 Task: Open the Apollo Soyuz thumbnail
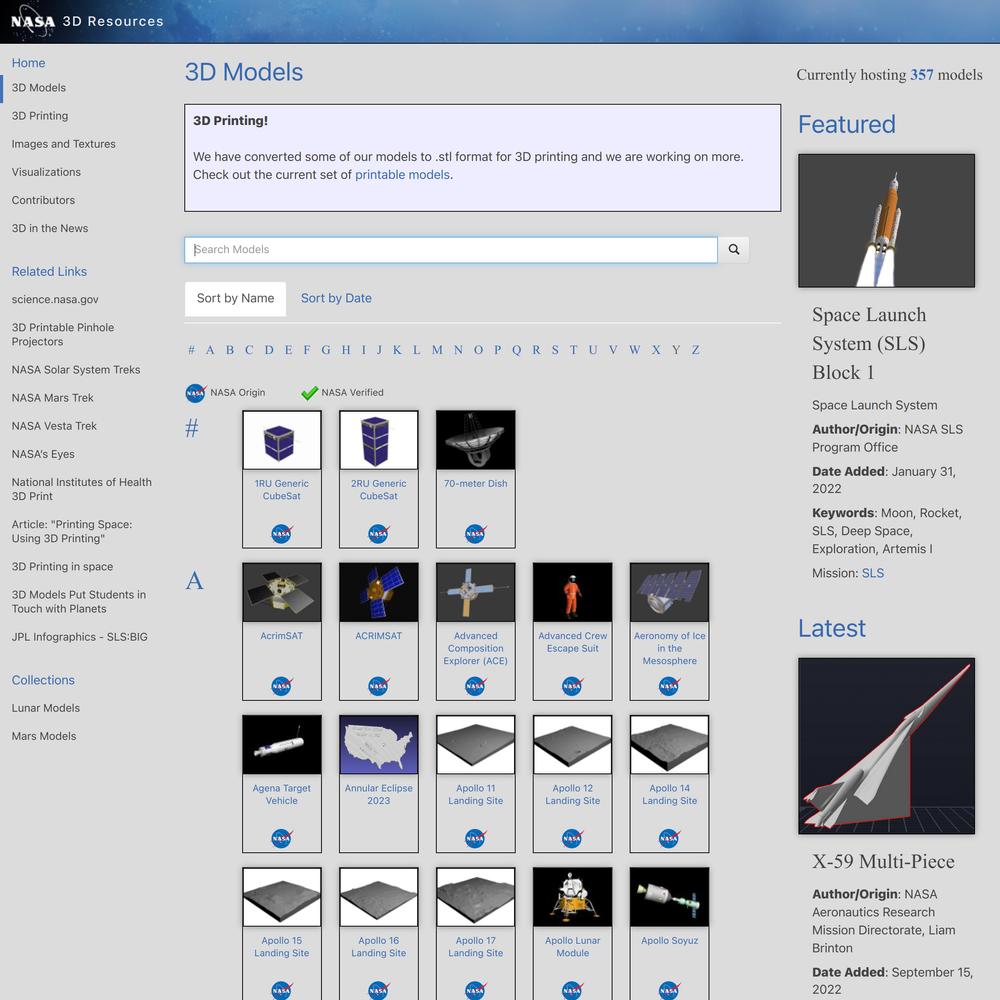tap(670, 897)
